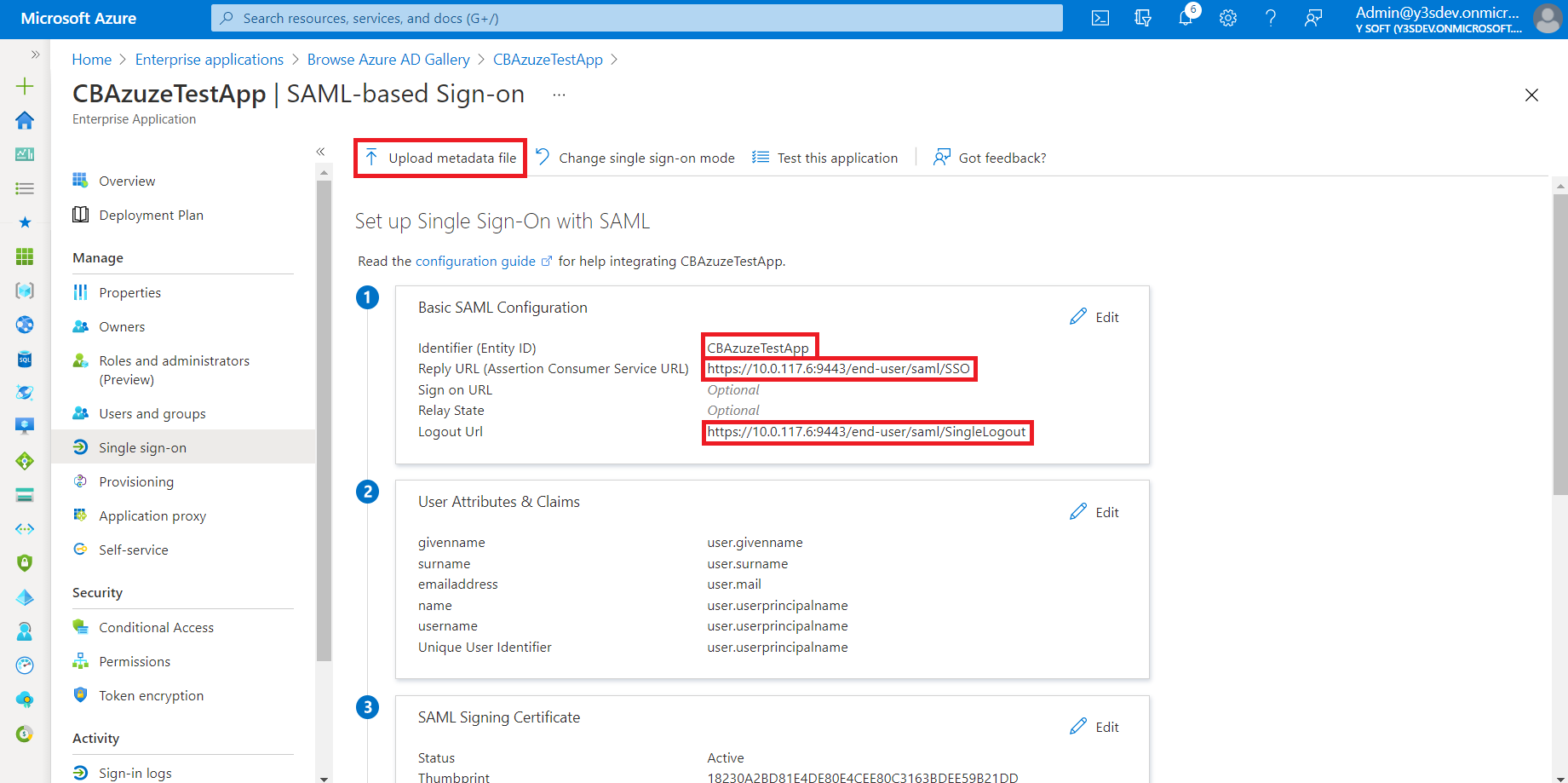Screen dimensions: 1568x783
Task: Open the Feedback icon in the top bar
Action: 1312,17
